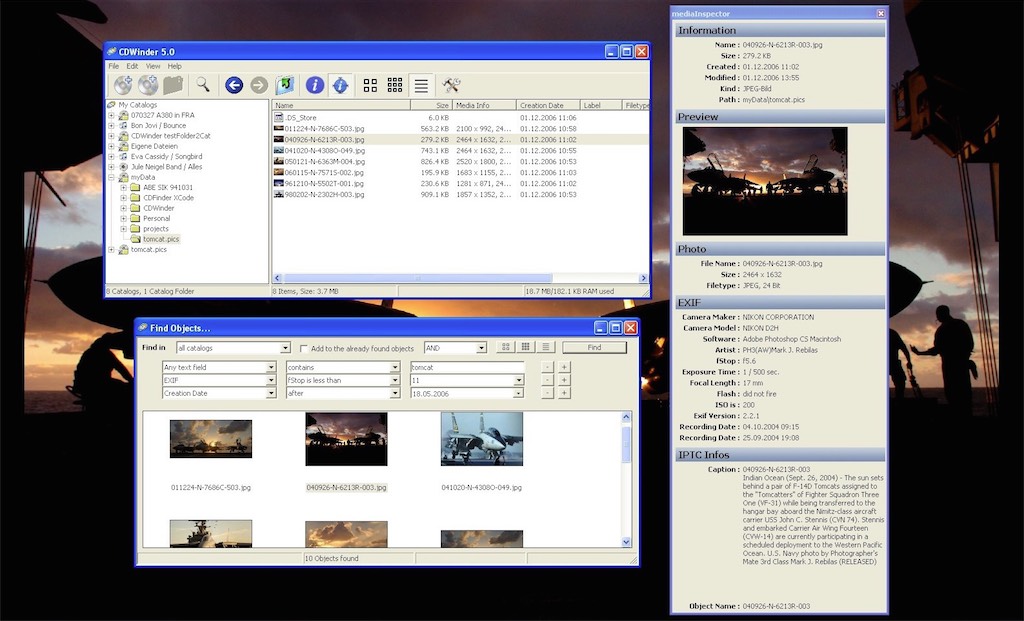Expand the 'Bon Jovi / Bounce' catalog
1024x621 pixels.
[x=112, y=126]
